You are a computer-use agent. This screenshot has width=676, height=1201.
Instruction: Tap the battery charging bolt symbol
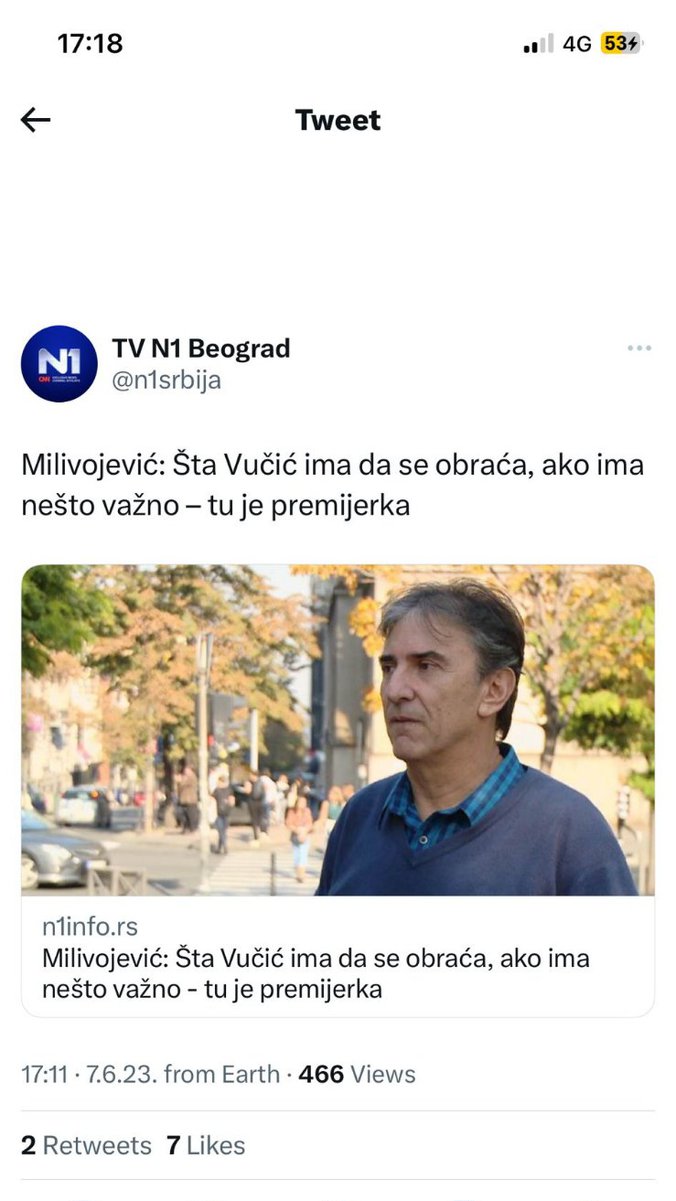634,43
